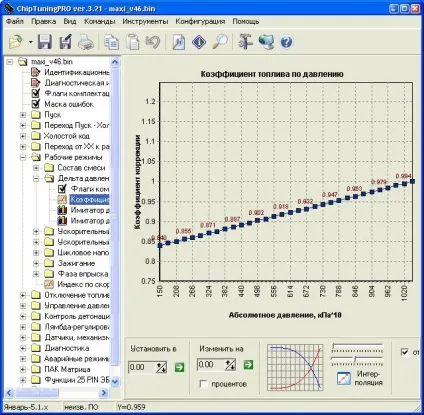Viewport: 424px width, 415px height.
Task: Click the undo arrow icon
Action: 153,42
